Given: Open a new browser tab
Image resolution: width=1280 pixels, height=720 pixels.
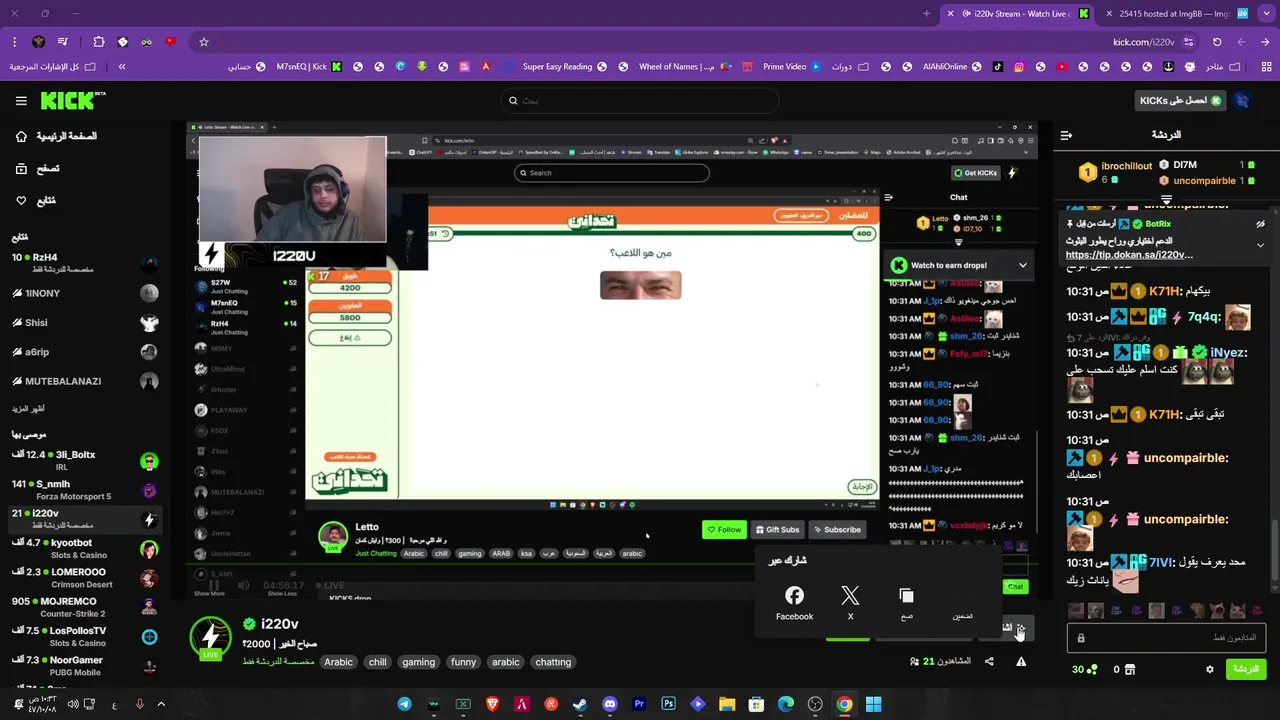Looking at the screenshot, I should pyautogui.click(x=926, y=13).
